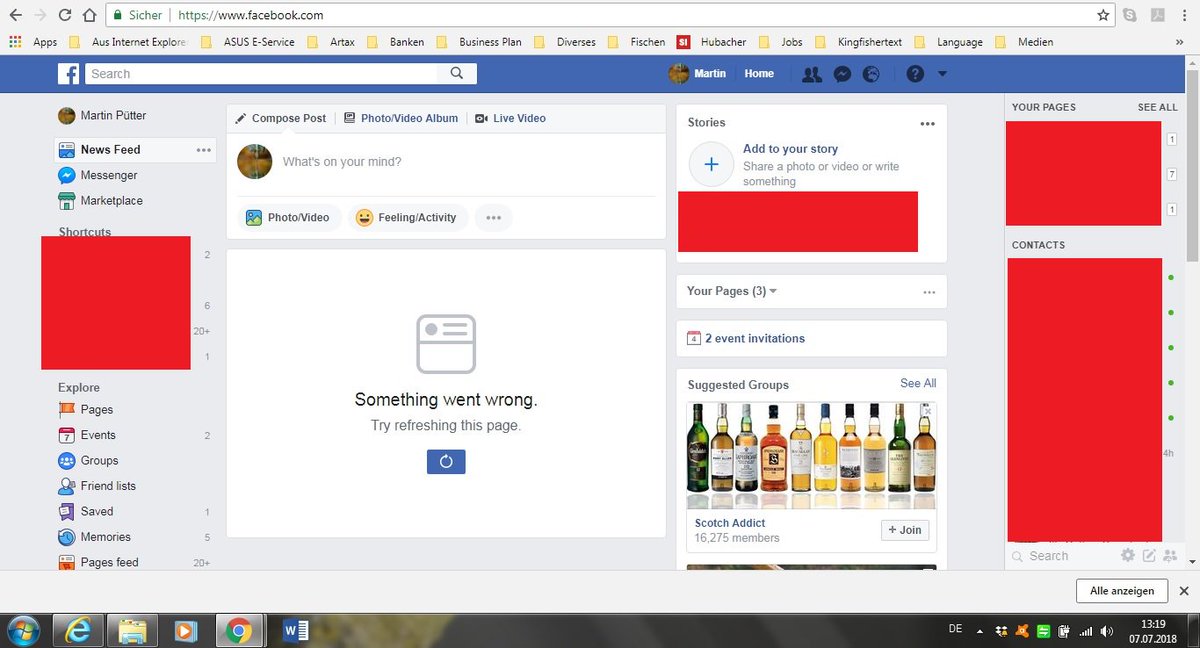
Task: Open the Friend Requests icon in header
Action: 812,74
